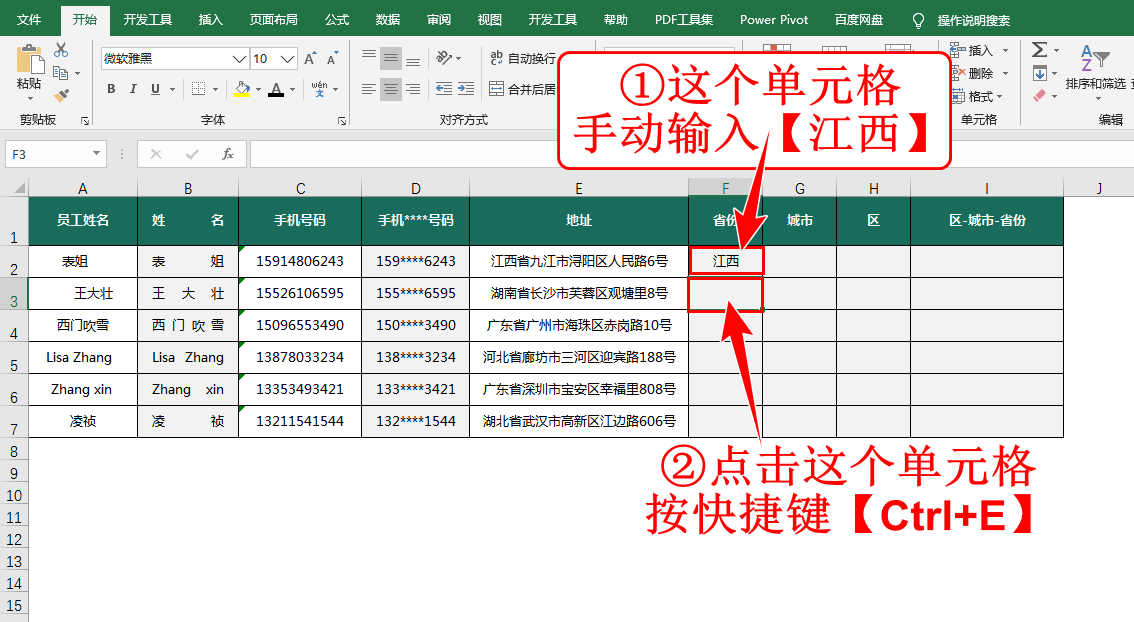This screenshot has height=622, width=1134.
Task: Toggle Bold formatting
Action: click(111, 89)
